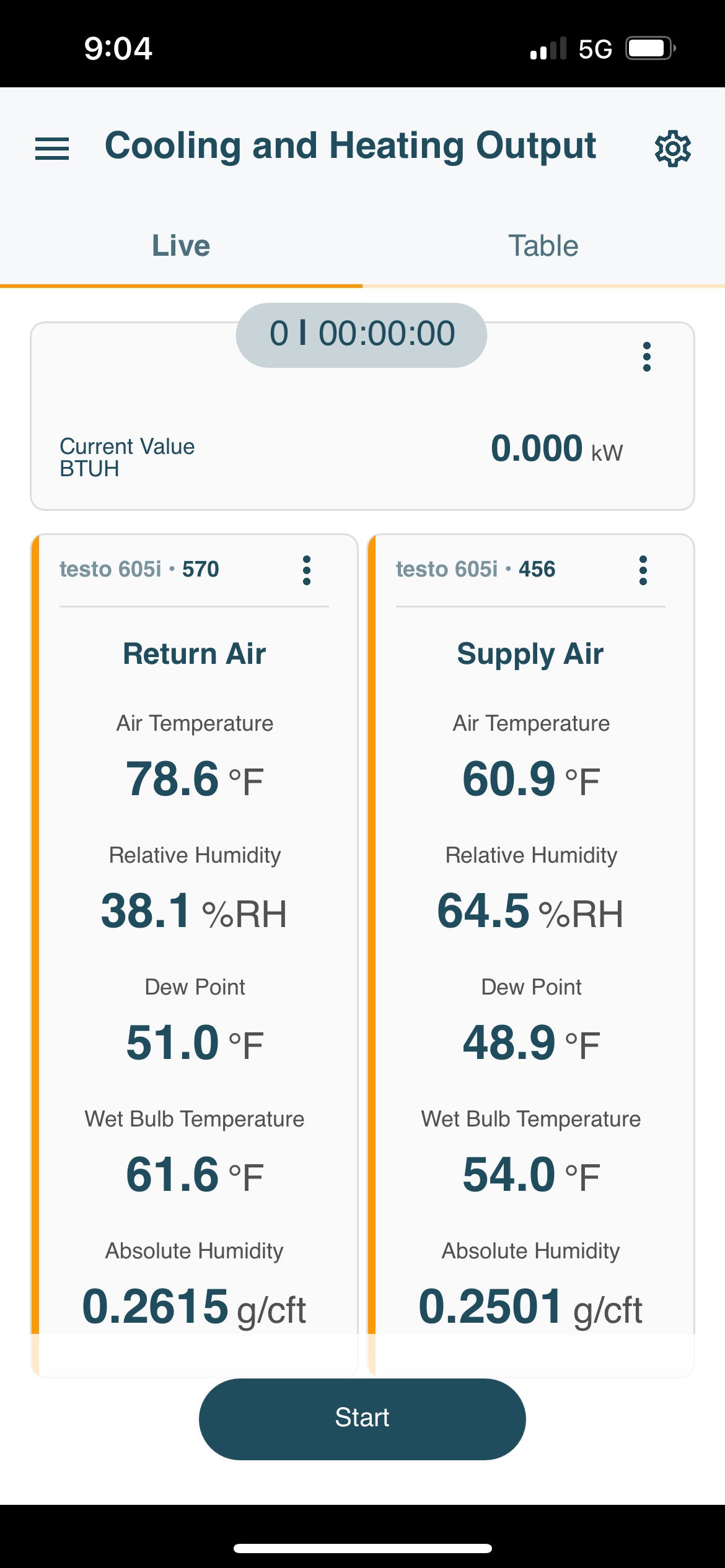Open options menu for testo 605i 570
Viewport: 725px width, 1568px height.
pos(307,570)
